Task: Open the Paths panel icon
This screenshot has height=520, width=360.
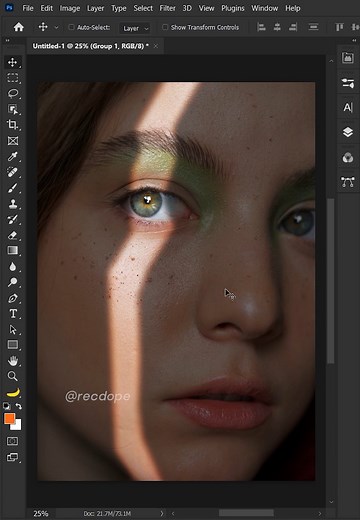Action: (348, 182)
